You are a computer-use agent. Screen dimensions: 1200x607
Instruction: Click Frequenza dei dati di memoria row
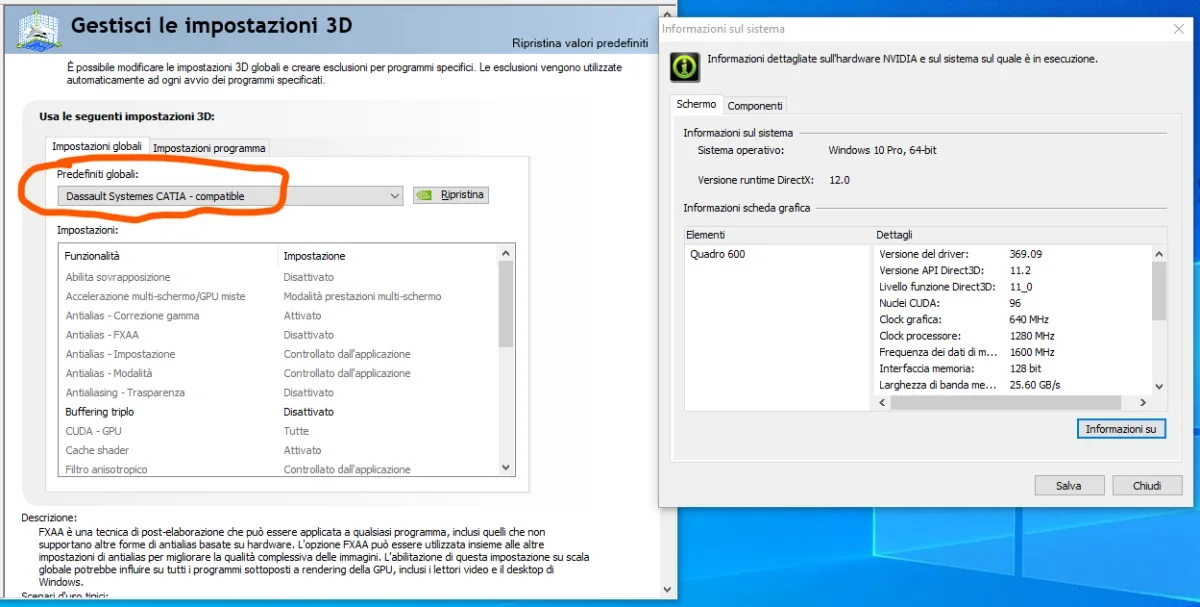coord(1012,352)
